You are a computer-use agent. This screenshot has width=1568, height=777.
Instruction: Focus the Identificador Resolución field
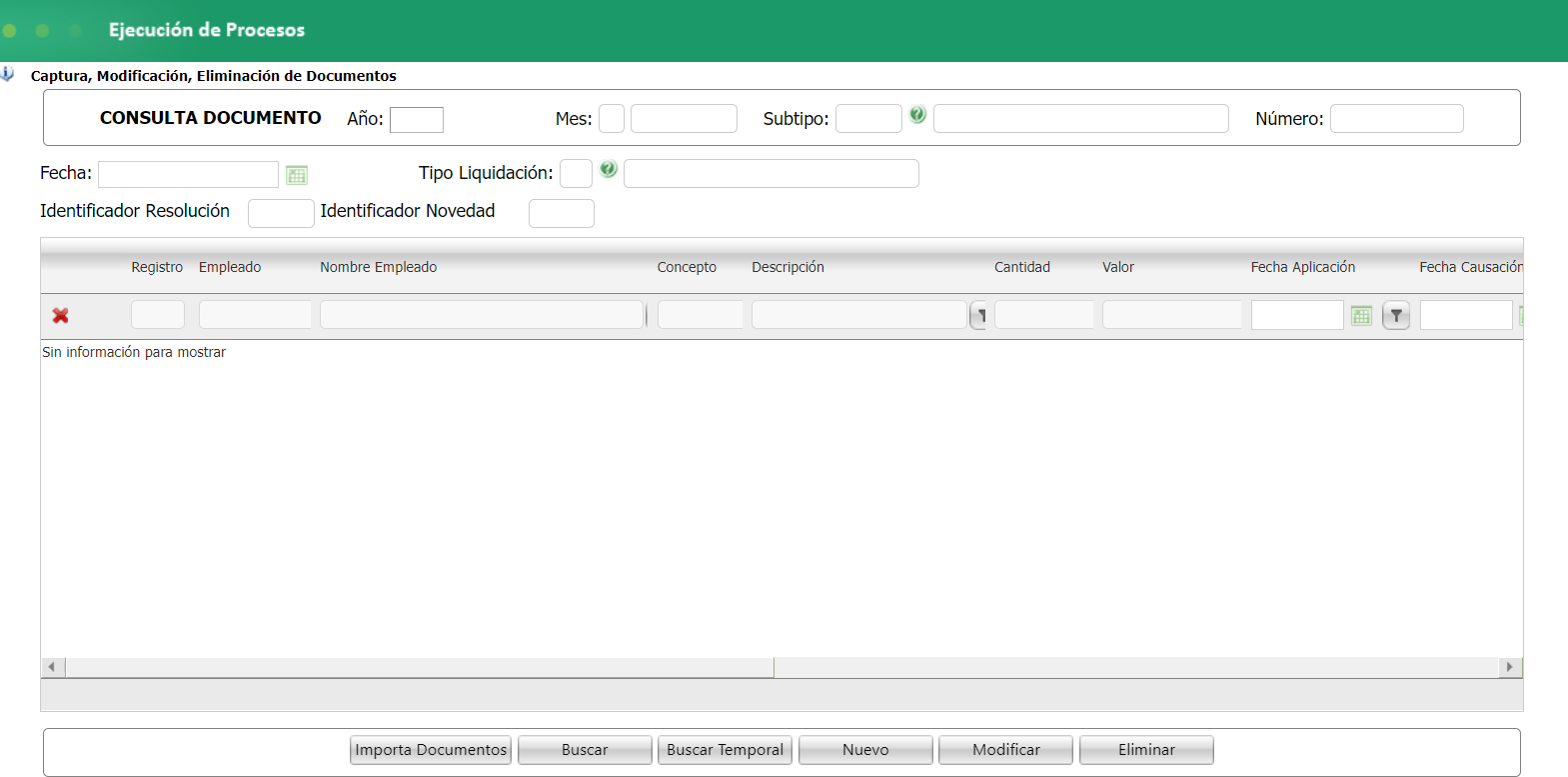point(281,213)
